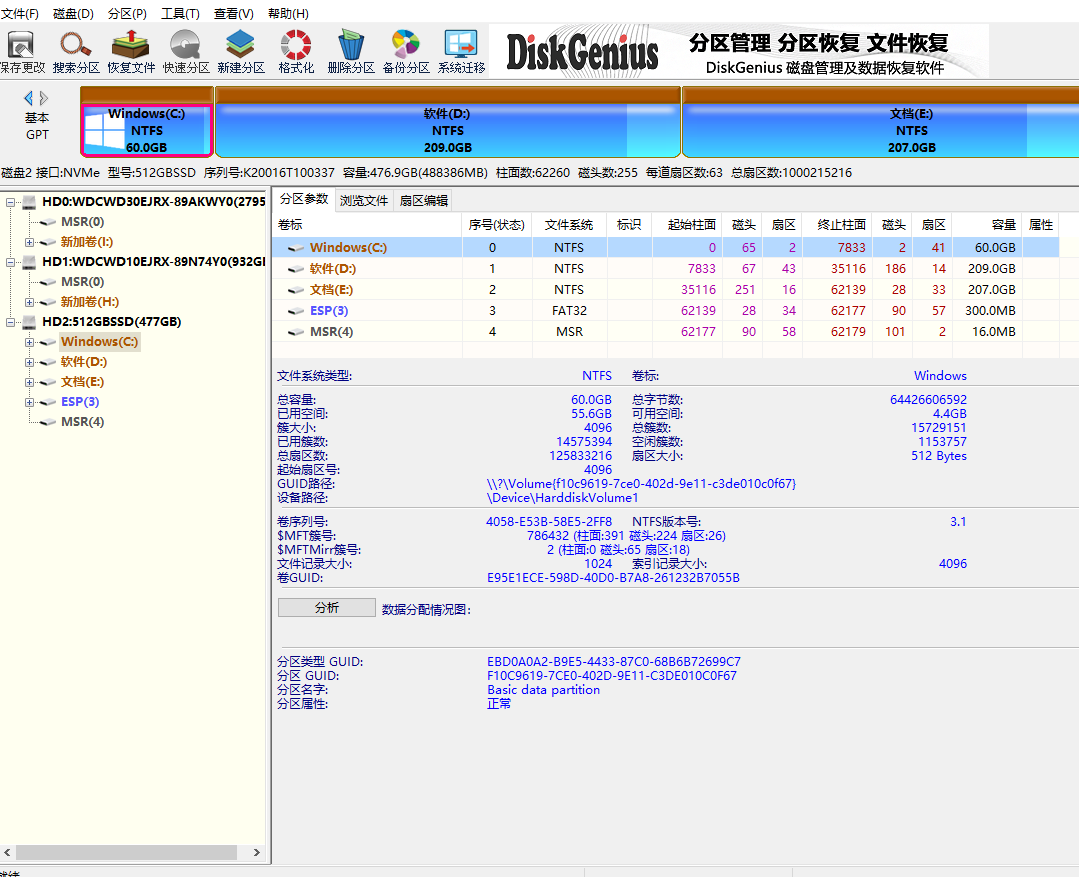This screenshot has height=877, width=1079.
Task: Open the 工具(T) menu
Action: (180, 13)
